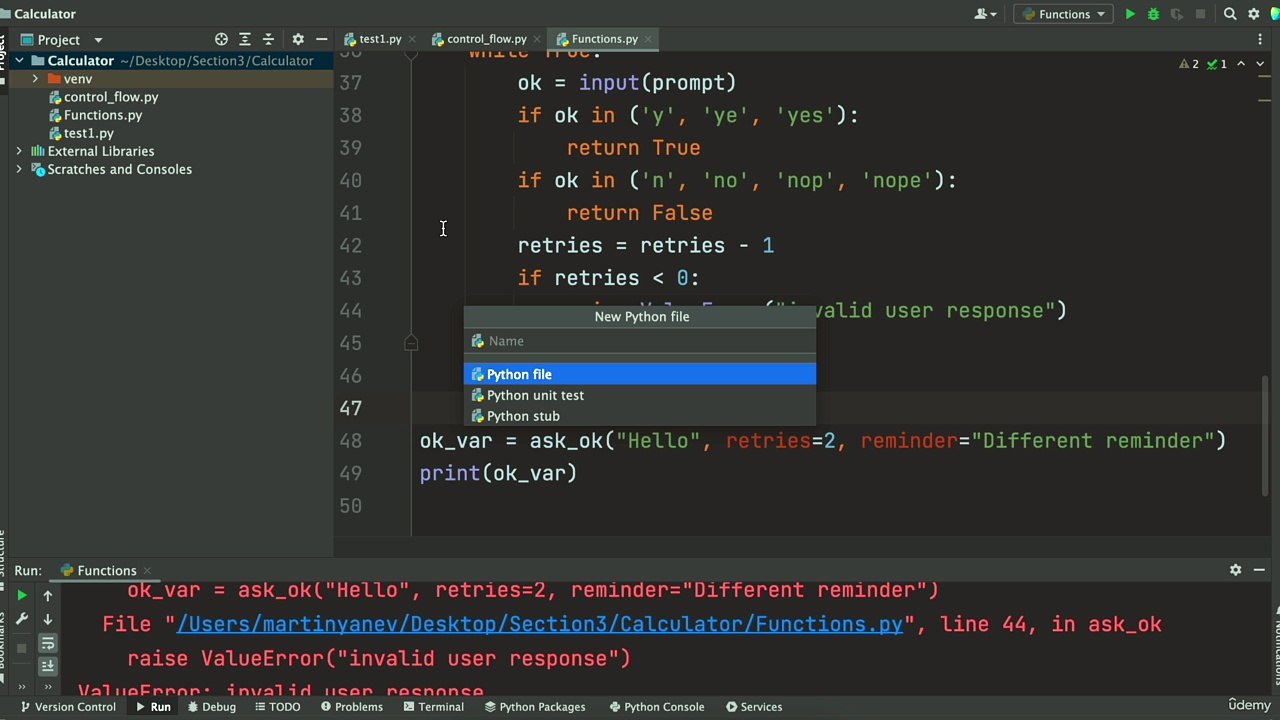Click the fold marker on line 45

tap(411, 343)
